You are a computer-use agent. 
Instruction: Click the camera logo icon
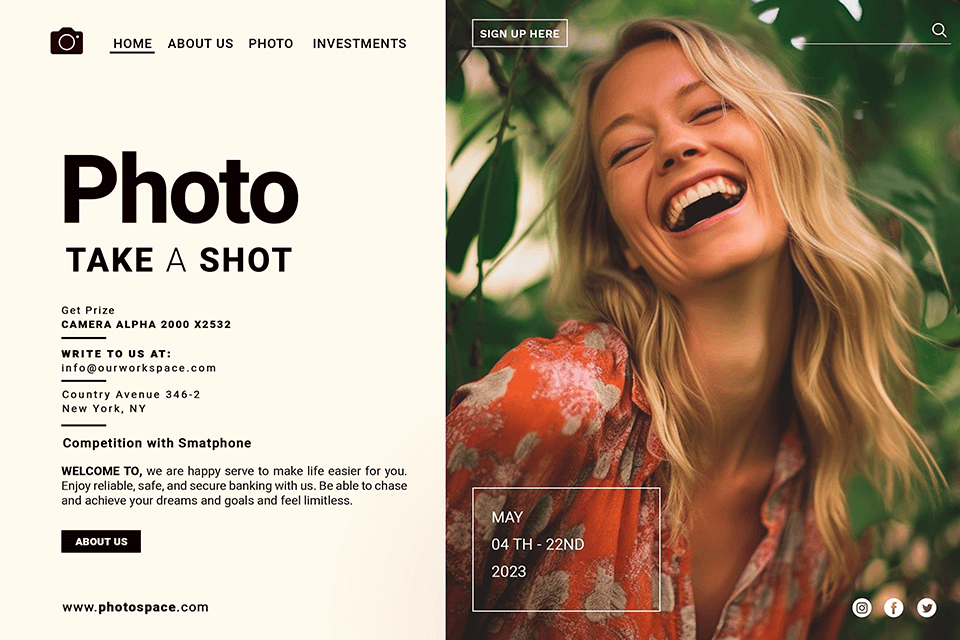67,41
